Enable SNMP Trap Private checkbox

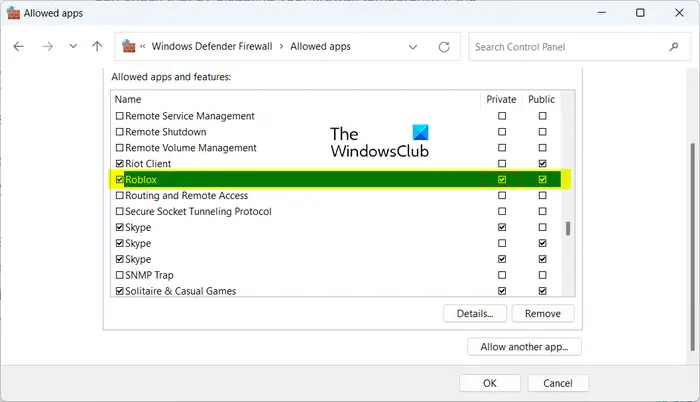tap(502, 275)
